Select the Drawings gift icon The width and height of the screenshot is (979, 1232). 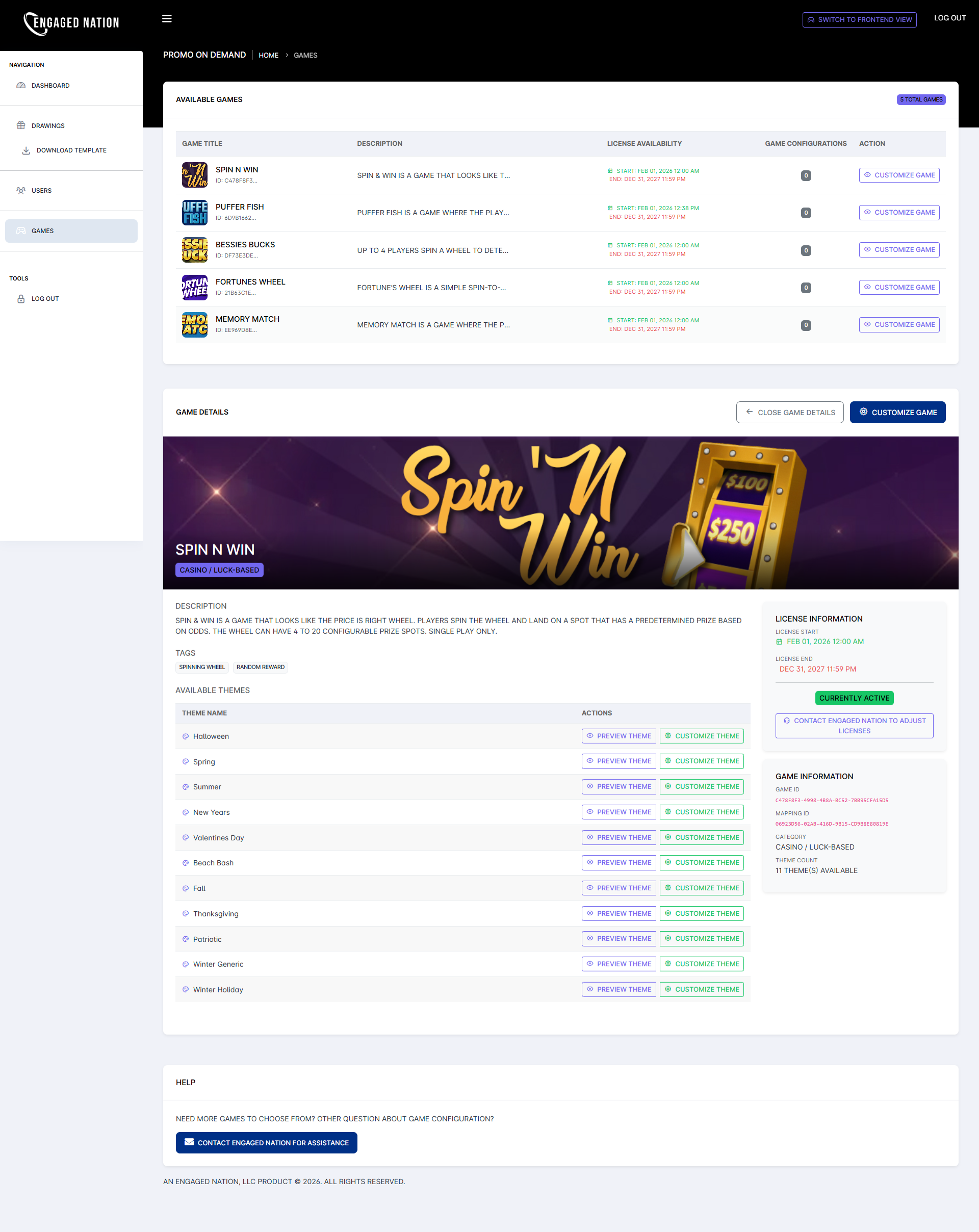pyautogui.click(x=20, y=125)
